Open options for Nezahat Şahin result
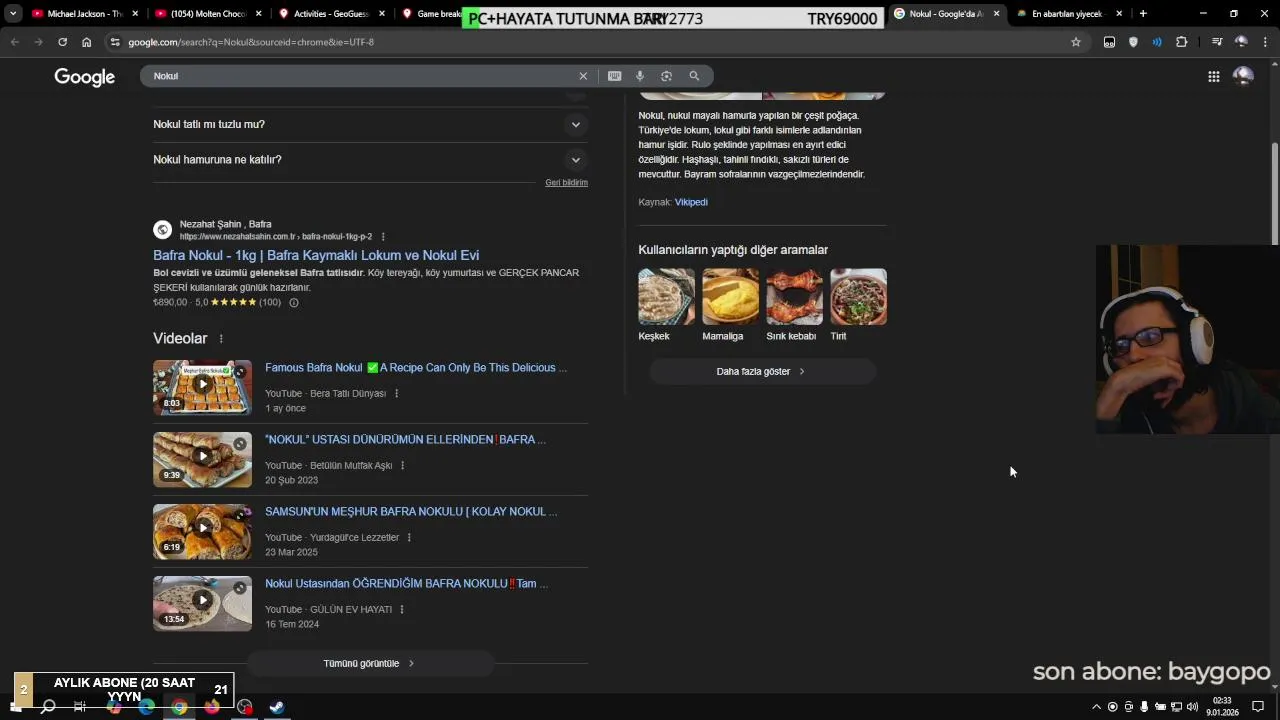The height and width of the screenshot is (720, 1280). click(x=383, y=237)
